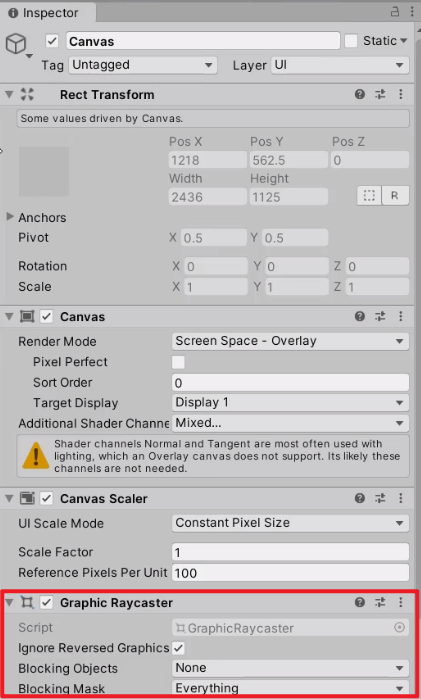
Task: Click the Pos Y field
Action: pyautogui.click(x=289, y=160)
